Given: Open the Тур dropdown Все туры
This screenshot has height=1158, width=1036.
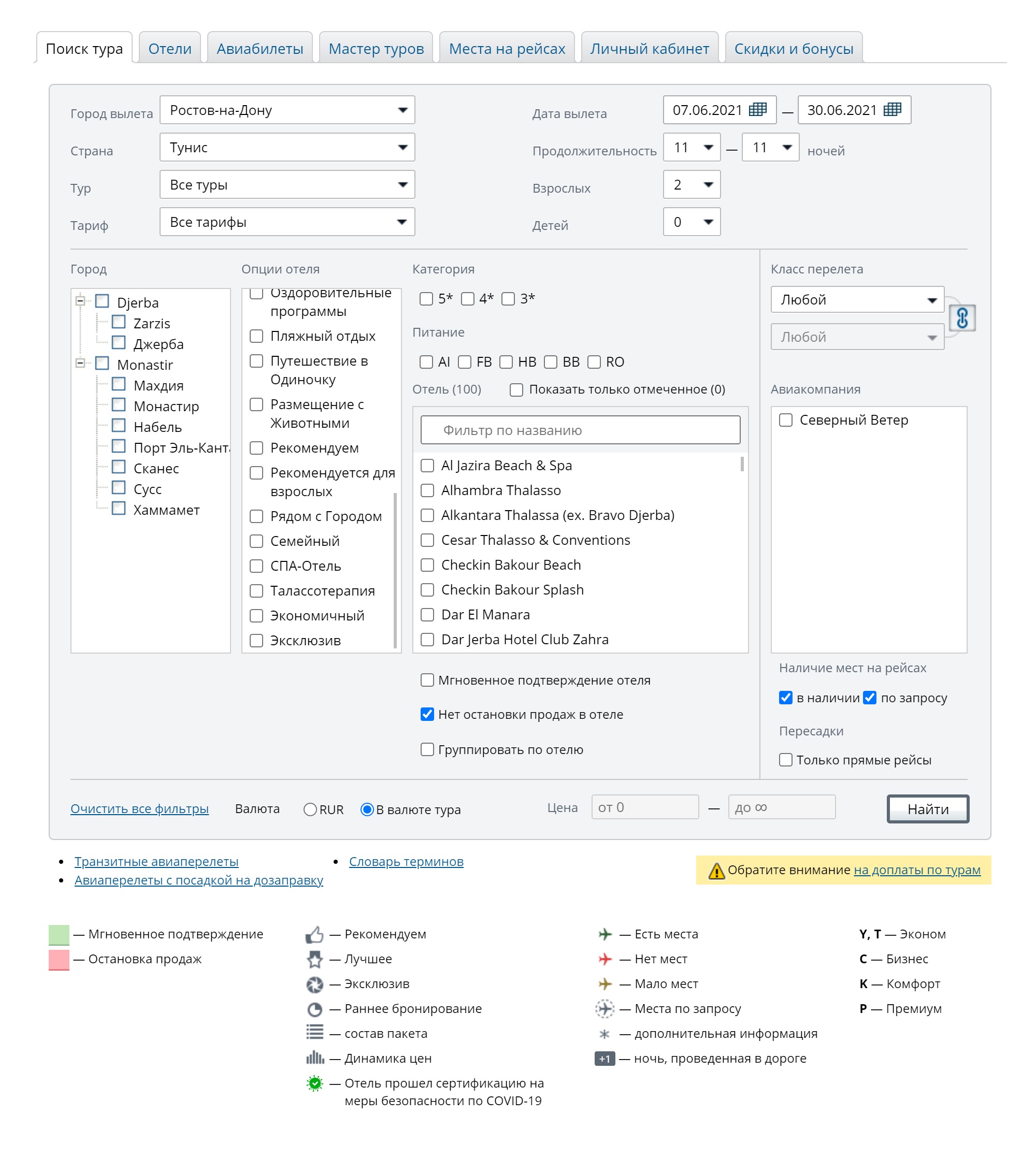Looking at the screenshot, I should pyautogui.click(x=287, y=184).
